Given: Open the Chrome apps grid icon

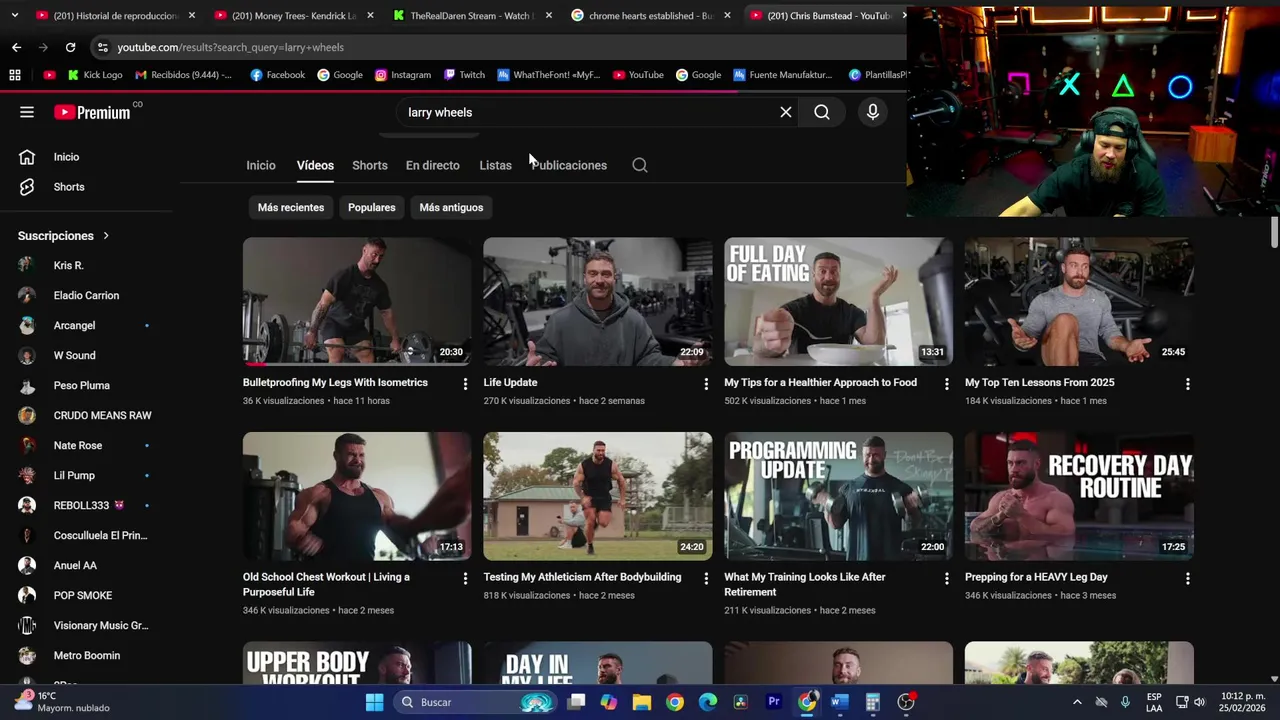Looking at the screenshot, I should click(x=15, y=75).
